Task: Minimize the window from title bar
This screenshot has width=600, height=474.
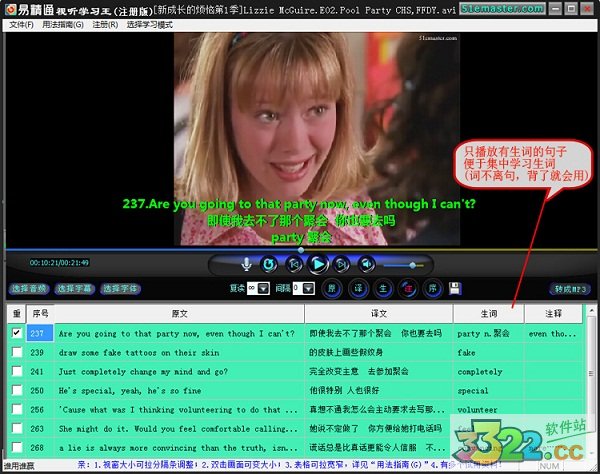Action: click(556, 8)
